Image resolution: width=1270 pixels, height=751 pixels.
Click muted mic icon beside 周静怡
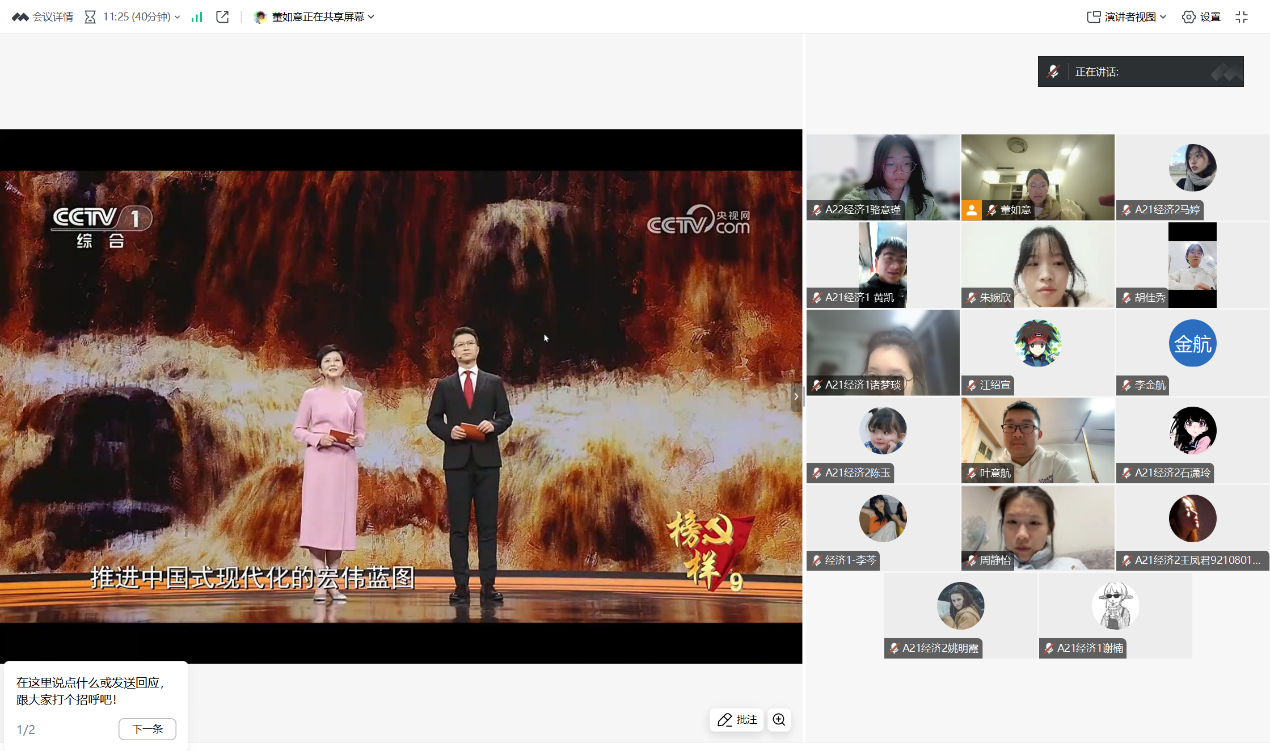click(x=971, y=561)
